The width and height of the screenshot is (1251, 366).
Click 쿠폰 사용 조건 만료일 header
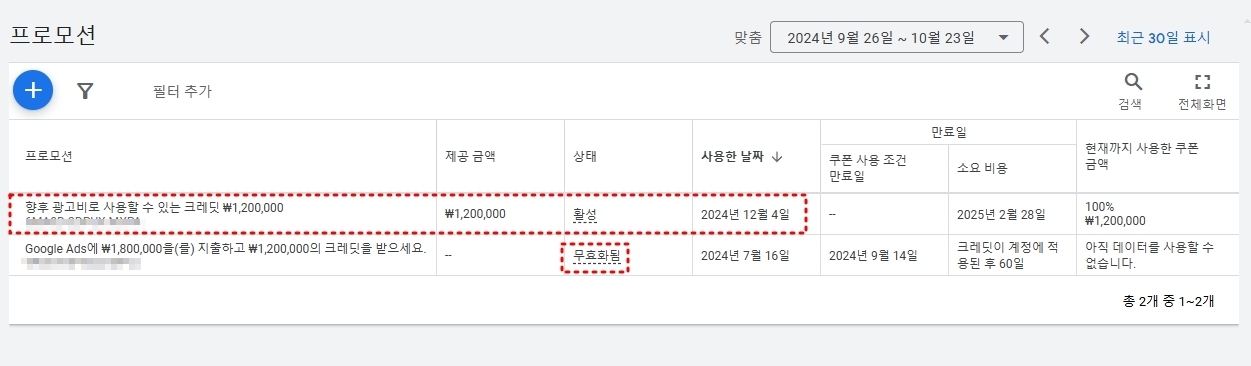(867, 168)
